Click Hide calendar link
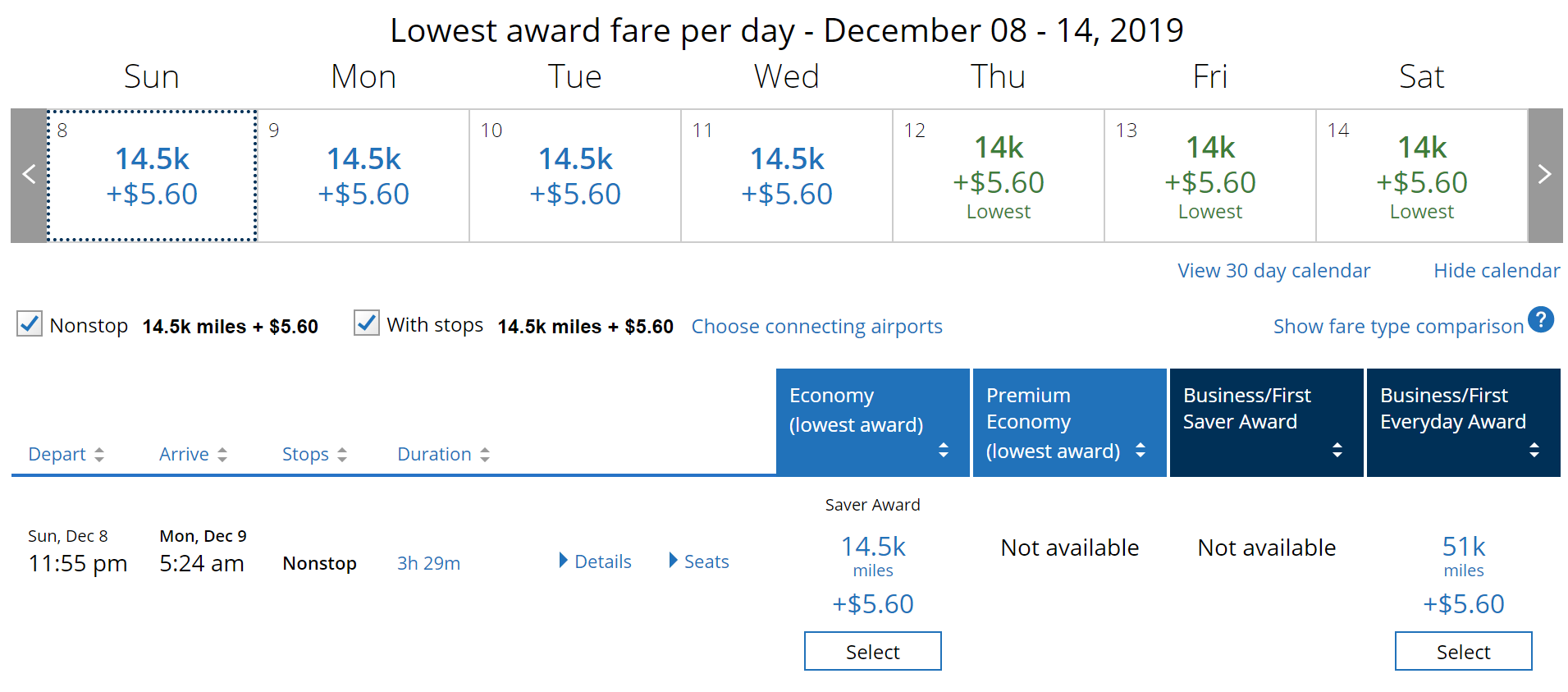The width and height of the screenshot is (1568, 692). coord(1497,271)
